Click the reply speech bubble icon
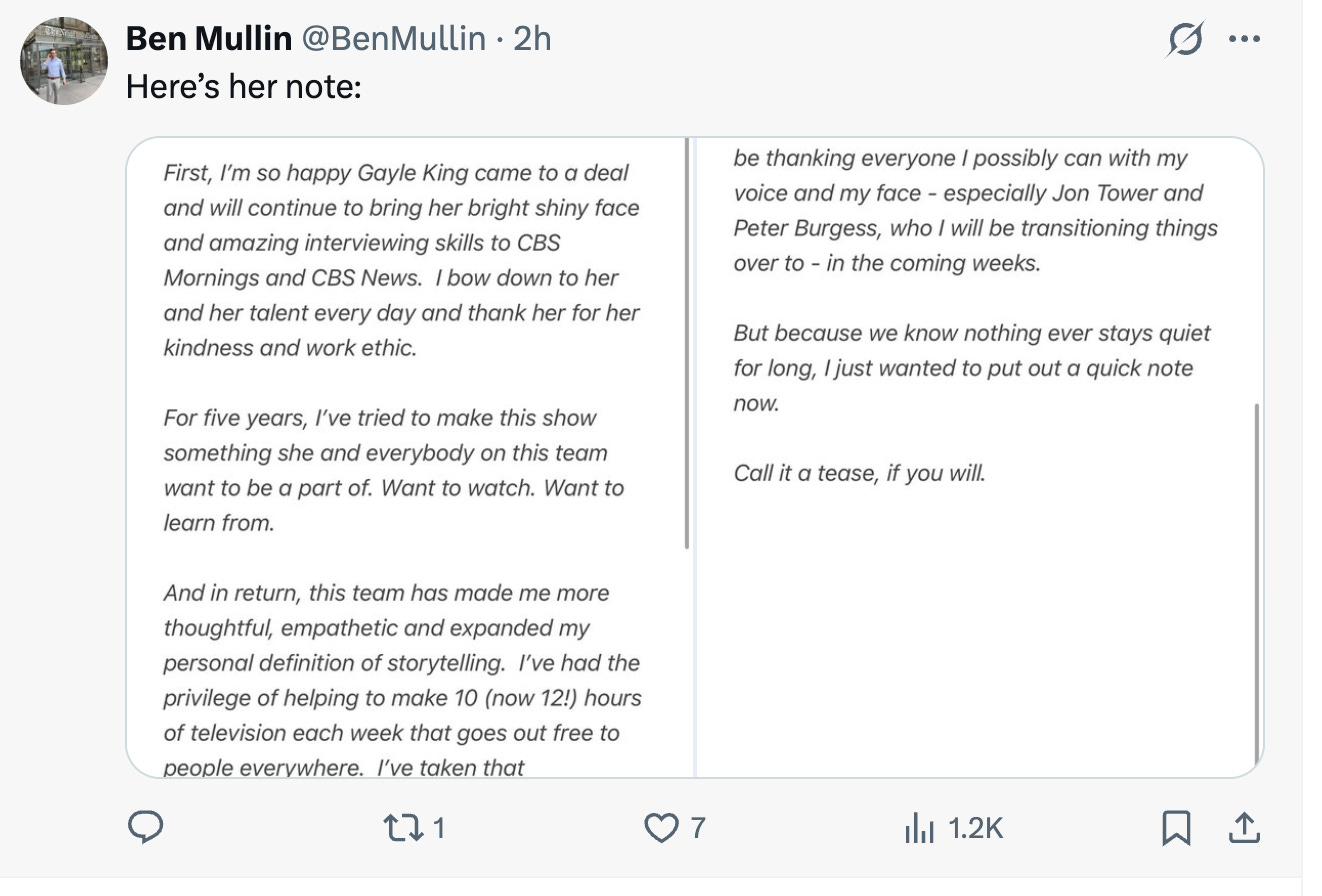This screenshot has height=896, width=1322. click(x=146, y=828)
